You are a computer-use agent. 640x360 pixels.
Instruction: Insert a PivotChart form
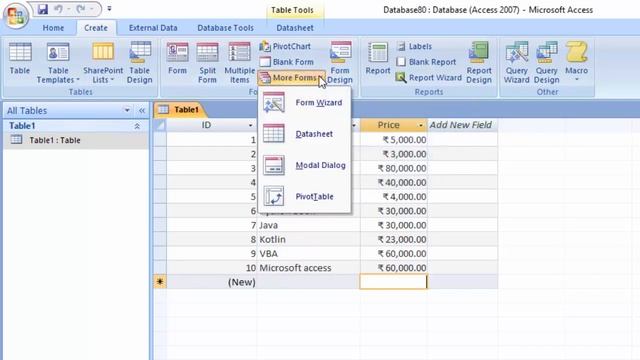[x=285, y=47]
